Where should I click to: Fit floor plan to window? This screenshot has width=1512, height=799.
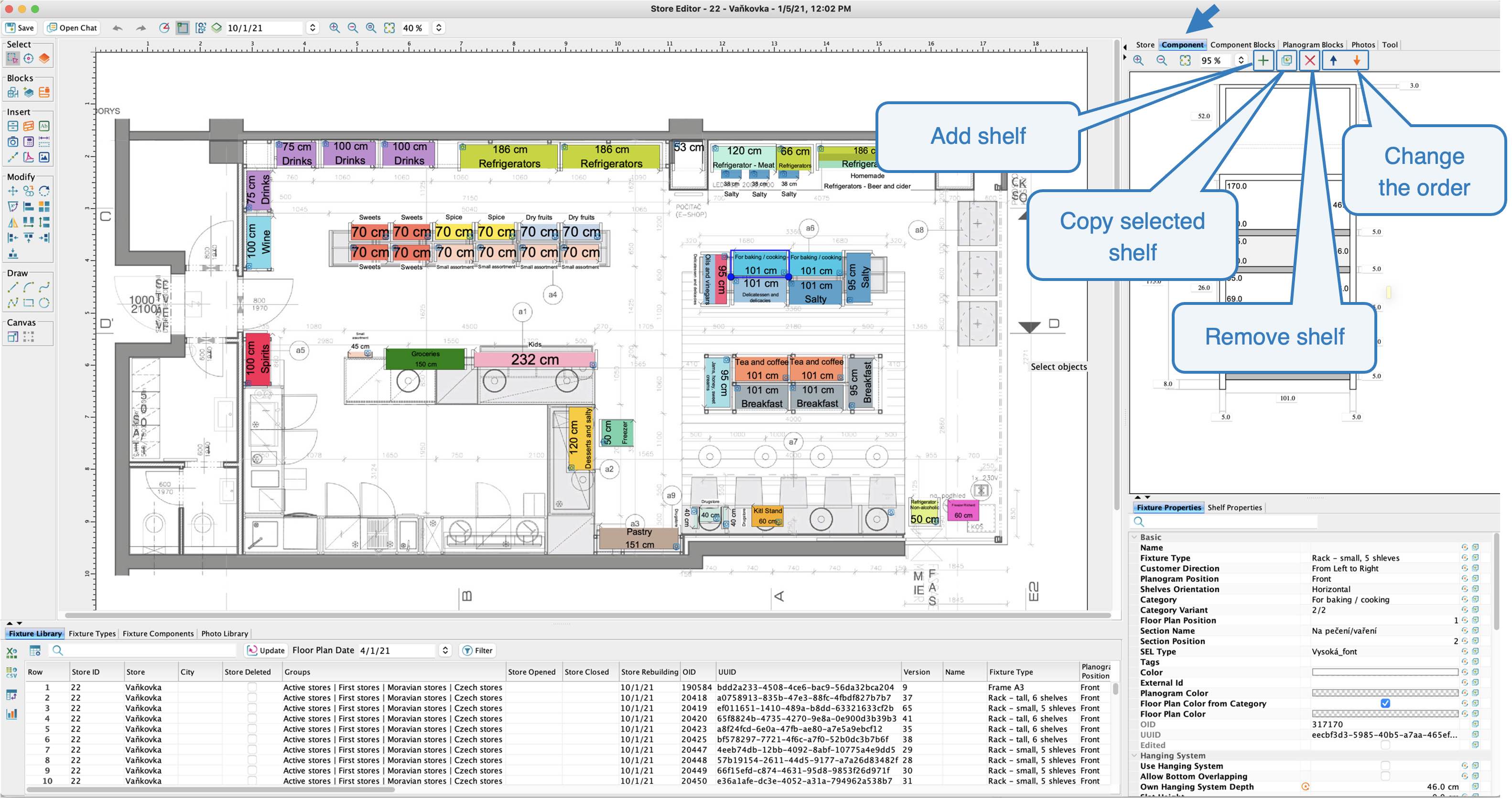click(389, 28)
